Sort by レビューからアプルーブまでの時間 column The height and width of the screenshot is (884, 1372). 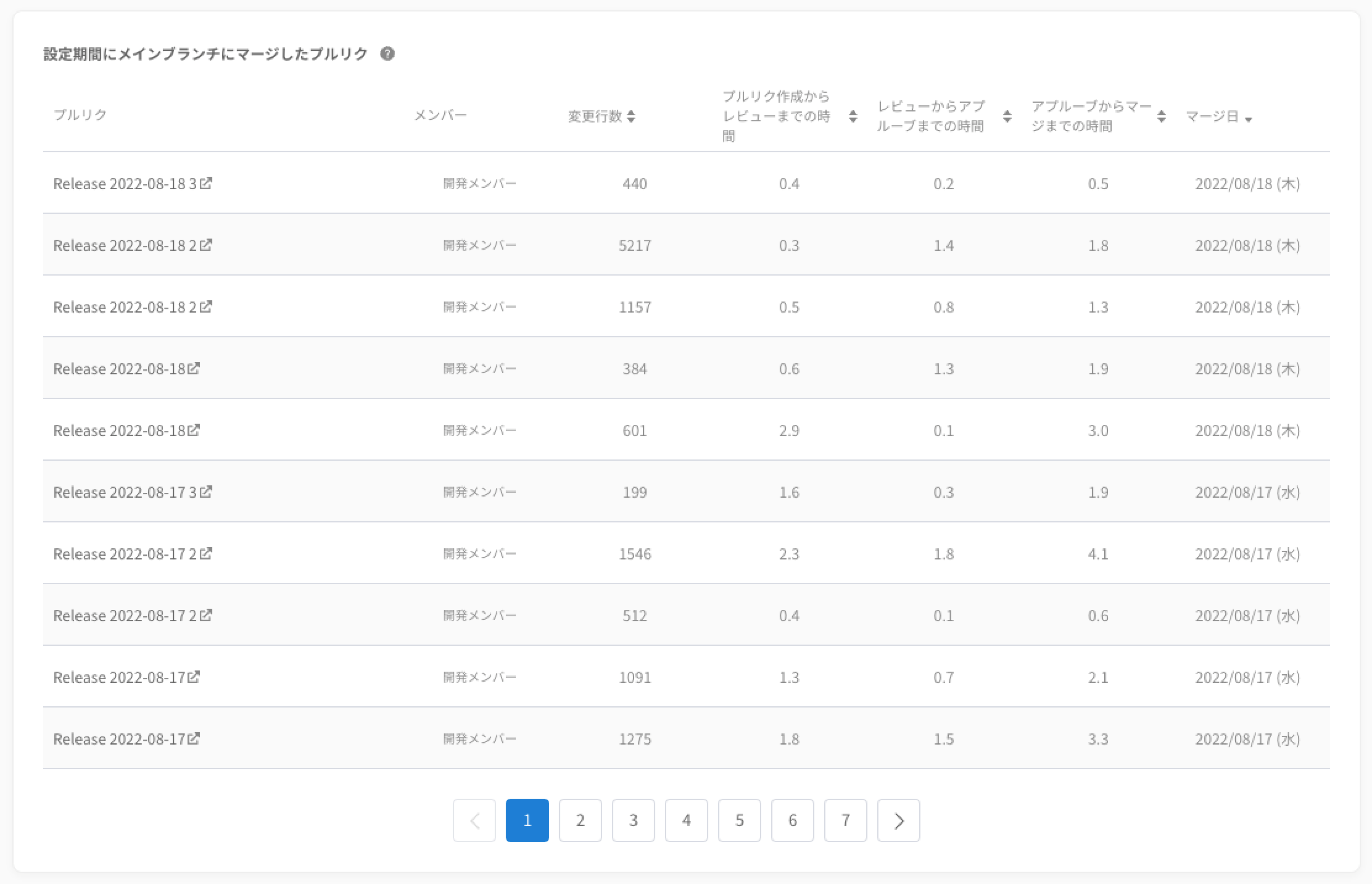(1006, 116)
